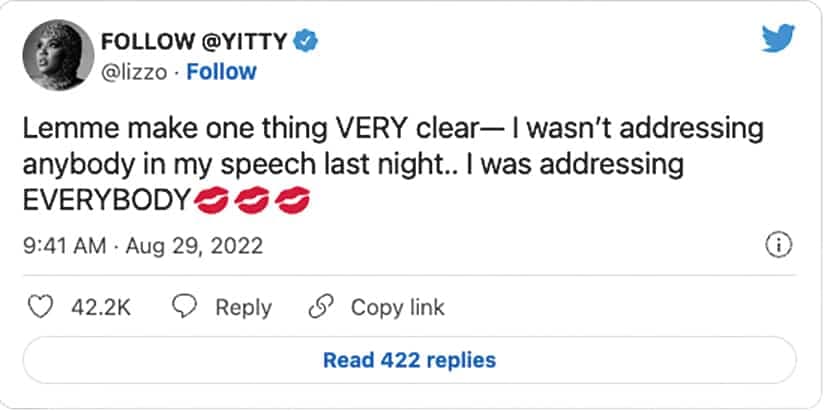Click the chain link icon
Screen dimensions: 824x411
[320, 307]
